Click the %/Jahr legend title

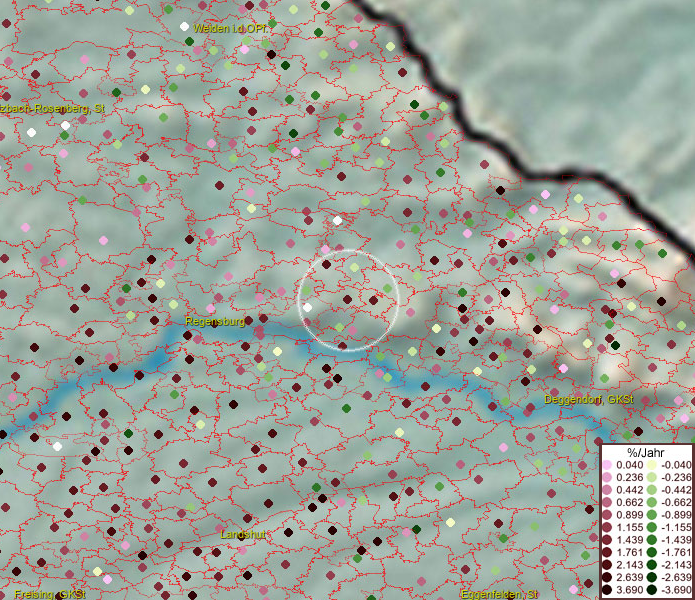coord(645,452)
